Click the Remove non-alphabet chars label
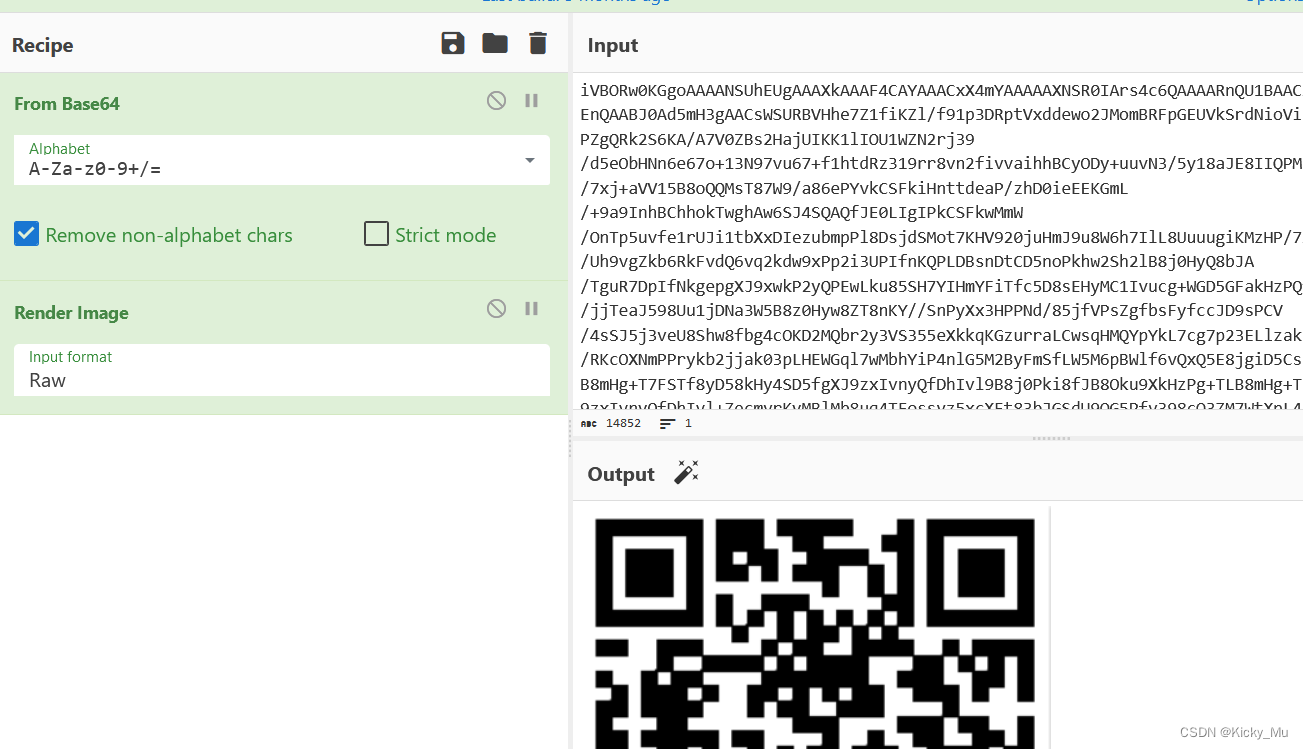This screenshot has width=1303, height=749. point(169,235)
